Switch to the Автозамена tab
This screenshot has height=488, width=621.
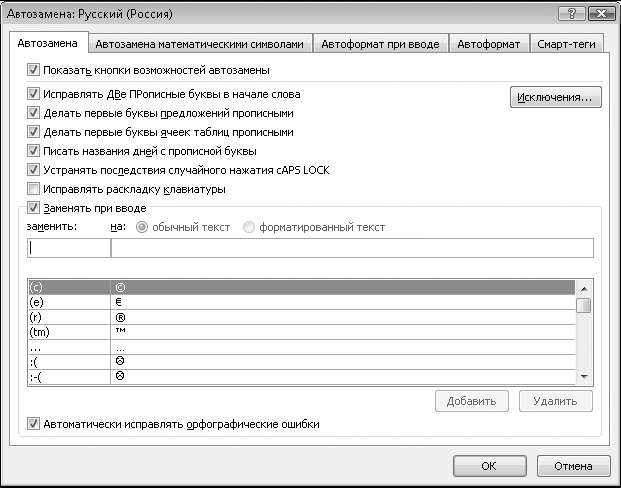pyautogui.click(x=48, y=43)
